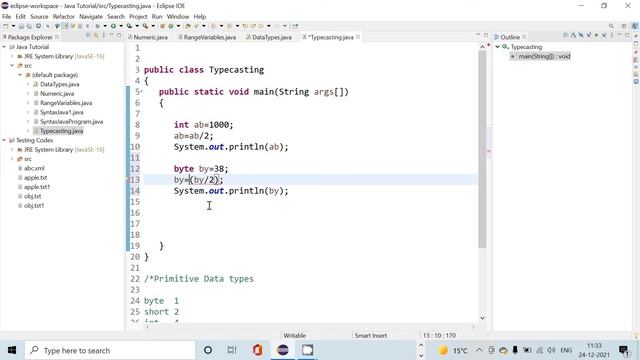This screenshot has height=360, width=640.
Task: Open the Run button dropdown arrow
Action: point(121,26)
